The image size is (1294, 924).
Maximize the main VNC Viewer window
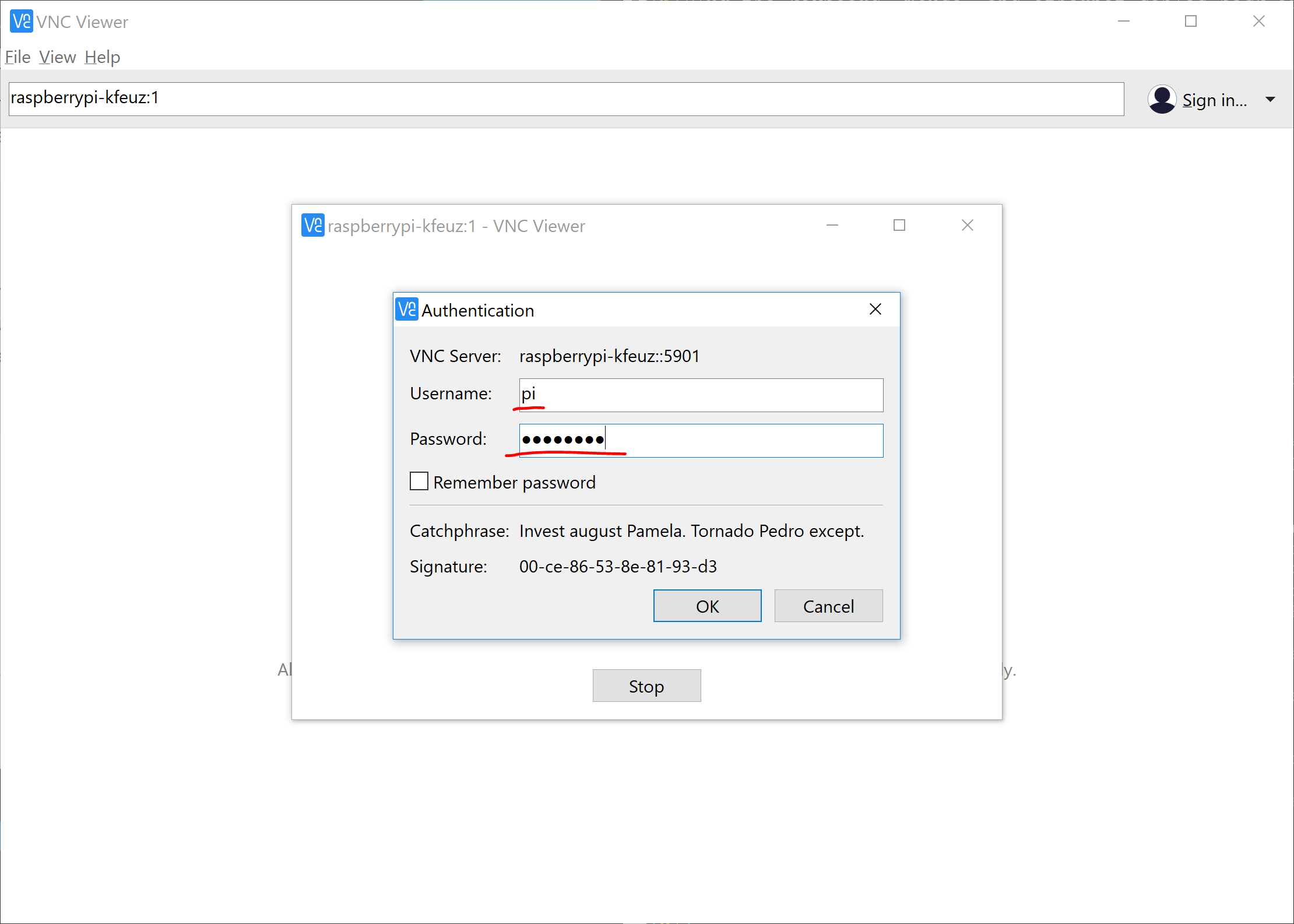pos(1191,22)
